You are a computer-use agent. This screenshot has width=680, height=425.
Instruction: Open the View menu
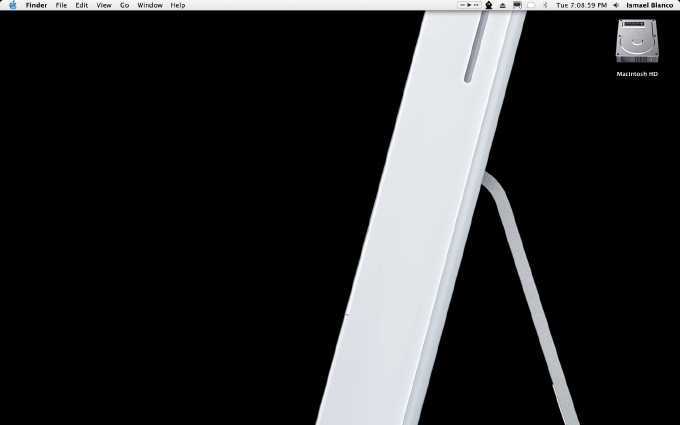pyautogui.click(x=104, y=5)
